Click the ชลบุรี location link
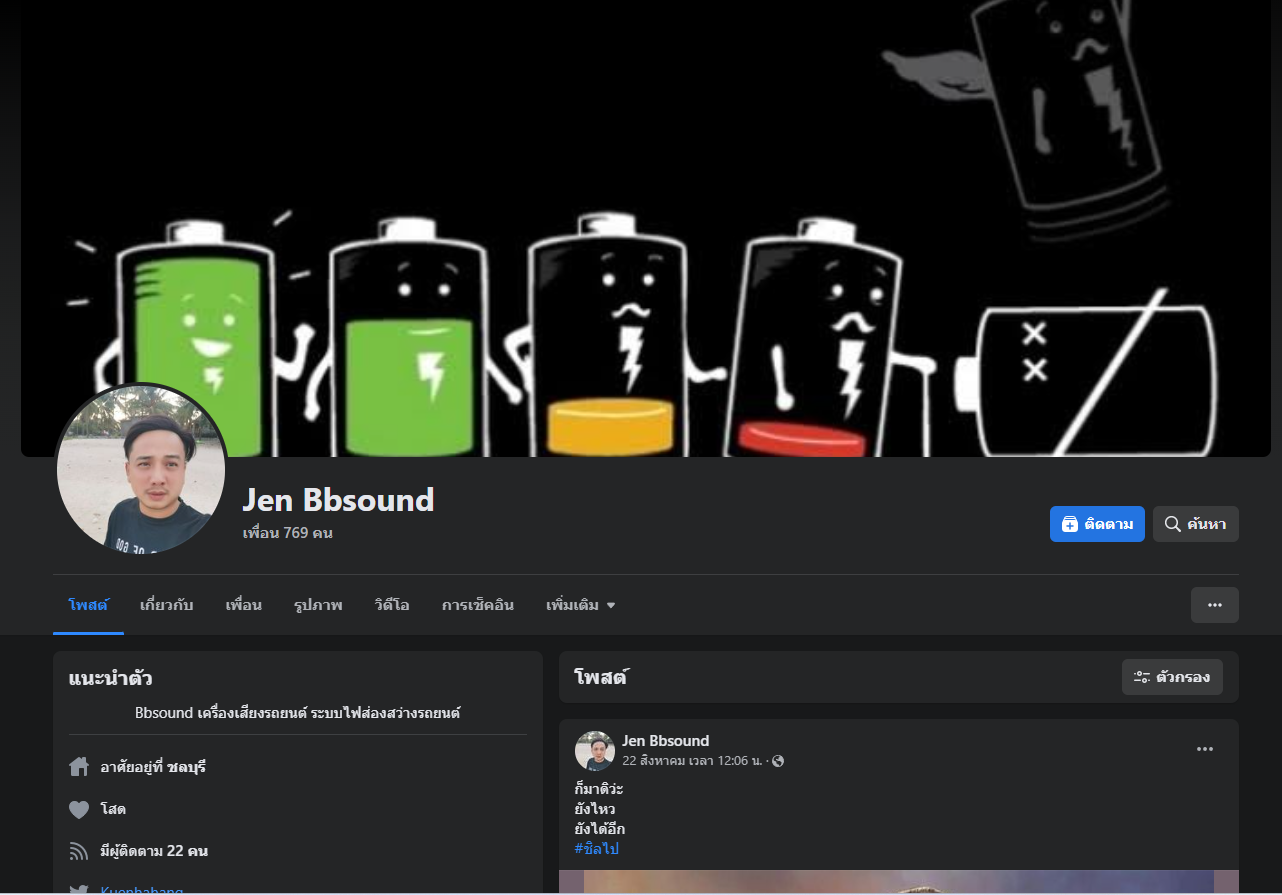 pos(186,767)
